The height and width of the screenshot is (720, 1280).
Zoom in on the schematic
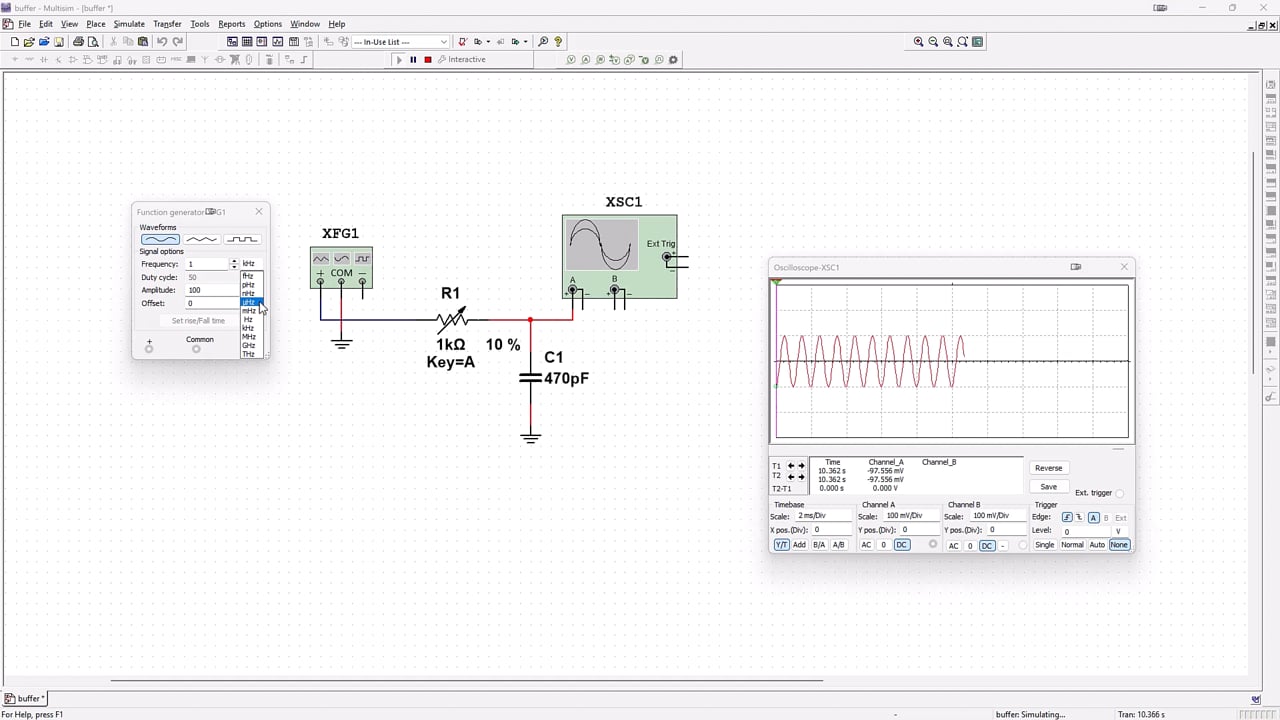click(918, 42)
